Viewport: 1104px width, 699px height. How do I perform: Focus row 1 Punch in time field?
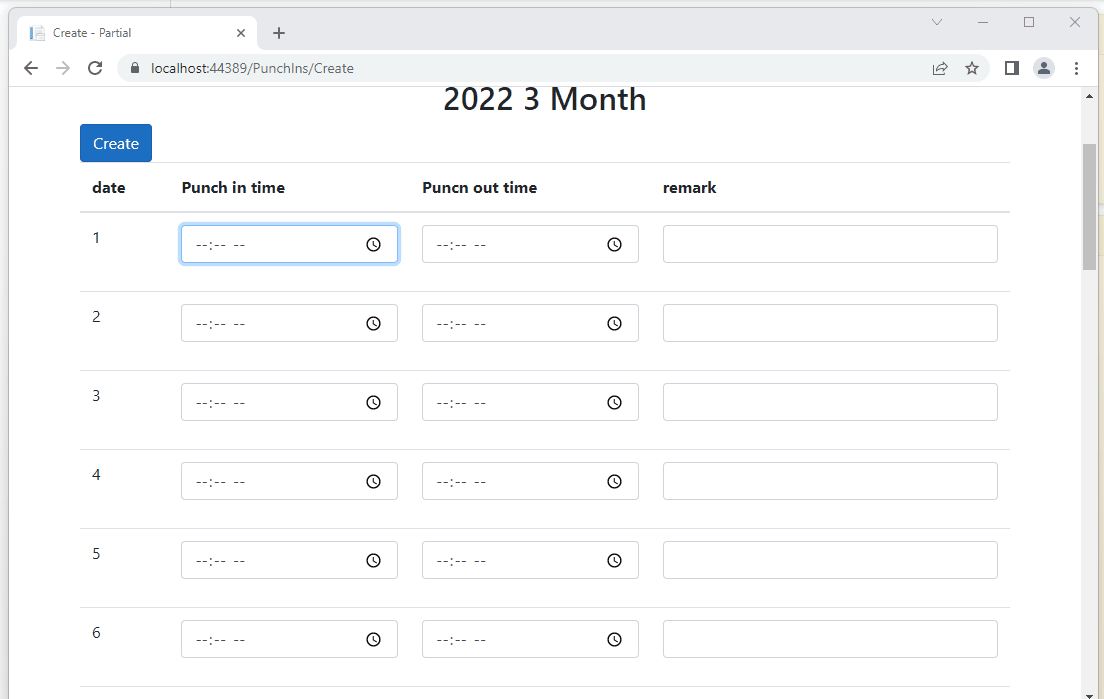click(x=289, y=244)
